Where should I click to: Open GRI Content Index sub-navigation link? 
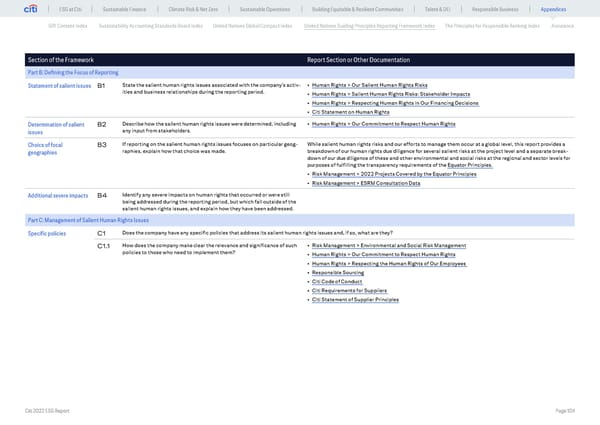pyautogui.click(x=56, y=26)
